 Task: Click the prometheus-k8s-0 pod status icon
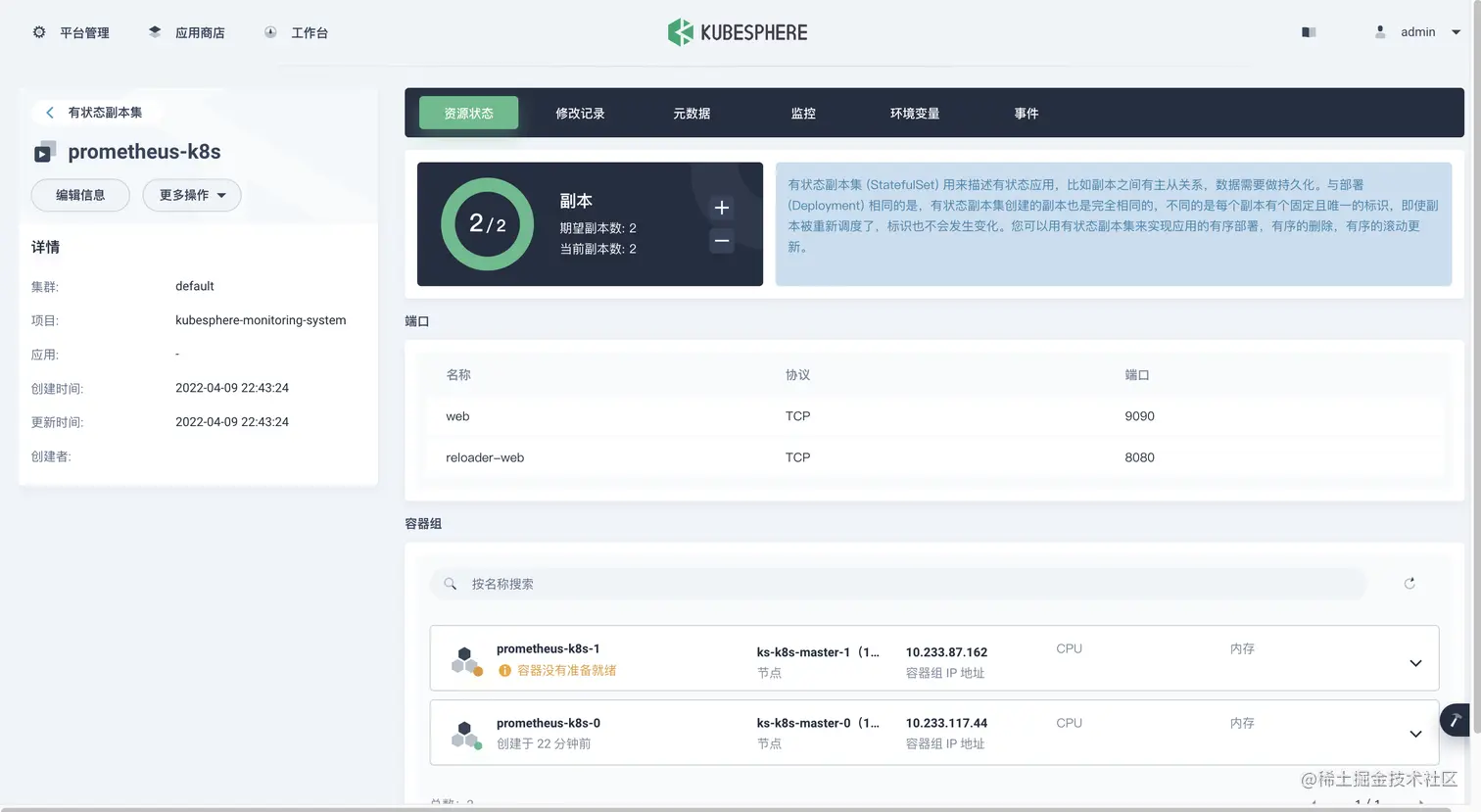pos(466,735)
